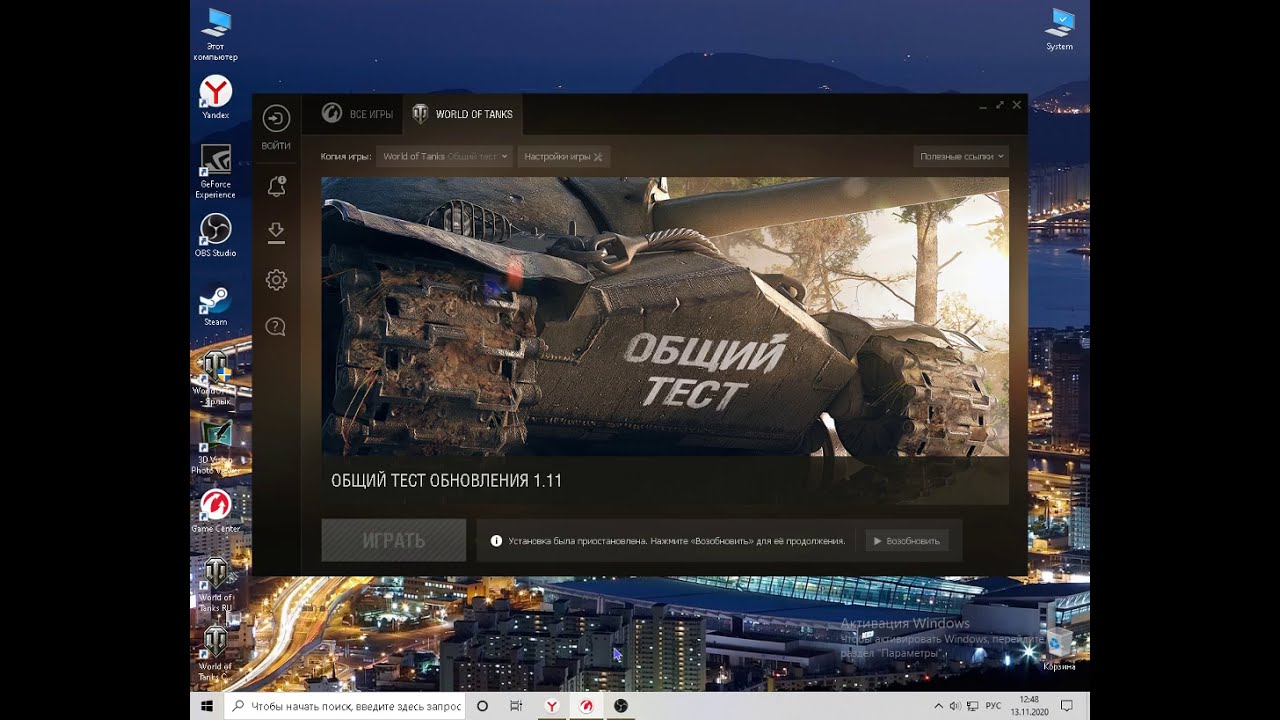Open the Windows Start menu

point(207,706)
